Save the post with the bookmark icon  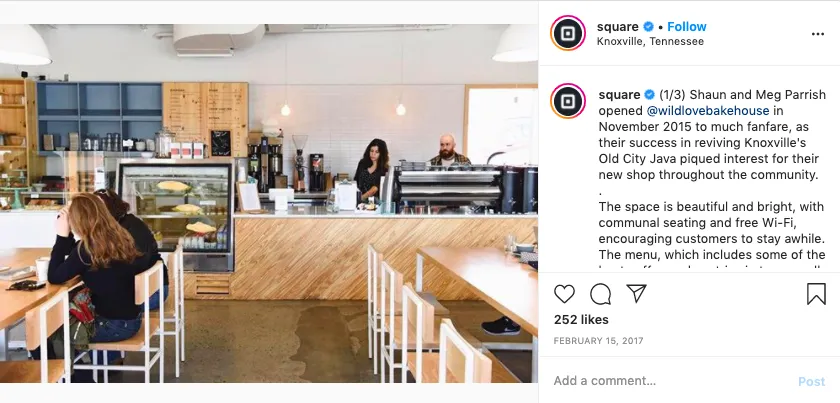816,294
